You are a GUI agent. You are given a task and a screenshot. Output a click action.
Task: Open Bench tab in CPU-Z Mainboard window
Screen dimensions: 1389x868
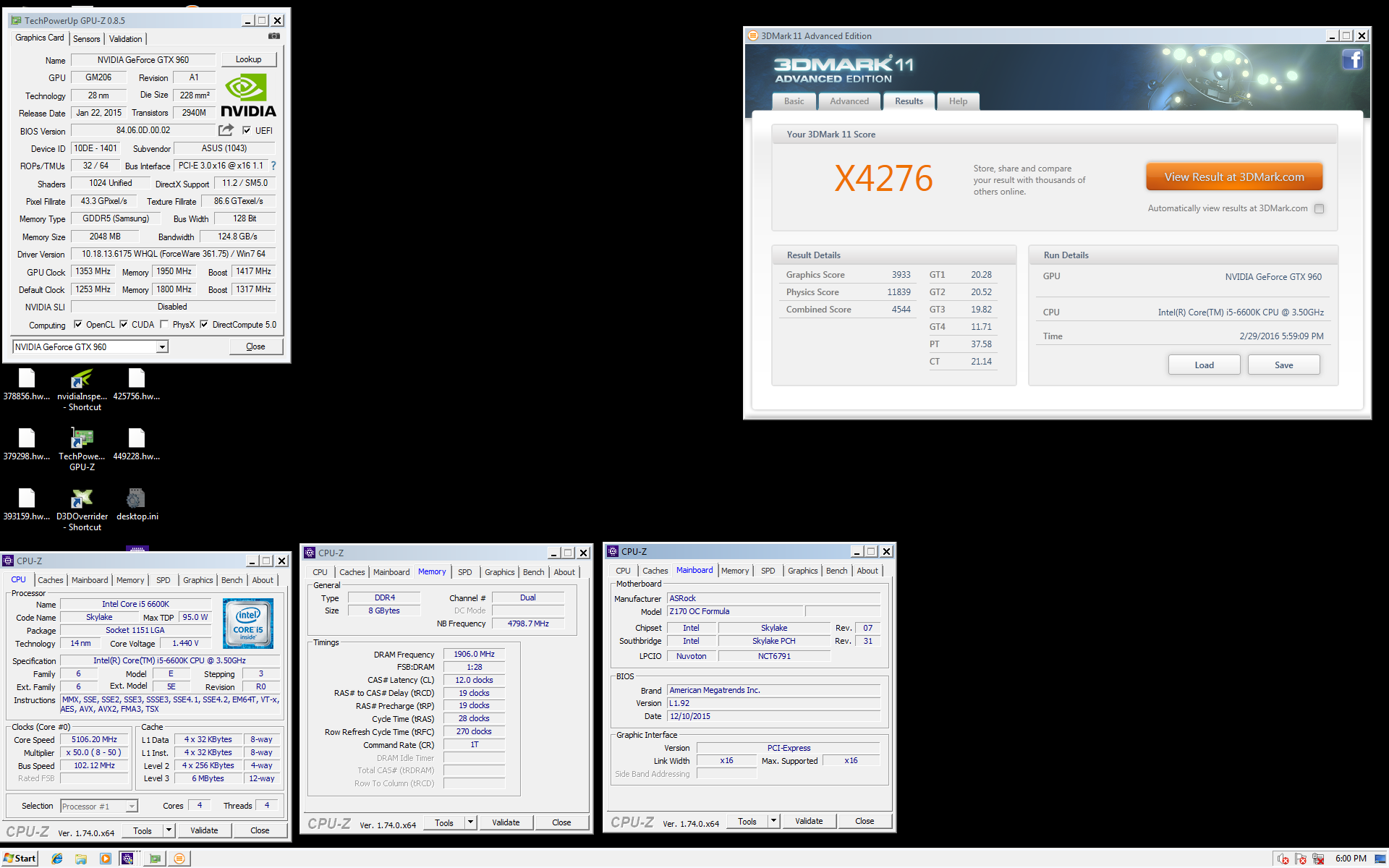pyautogui.click(x=836, y=571)
